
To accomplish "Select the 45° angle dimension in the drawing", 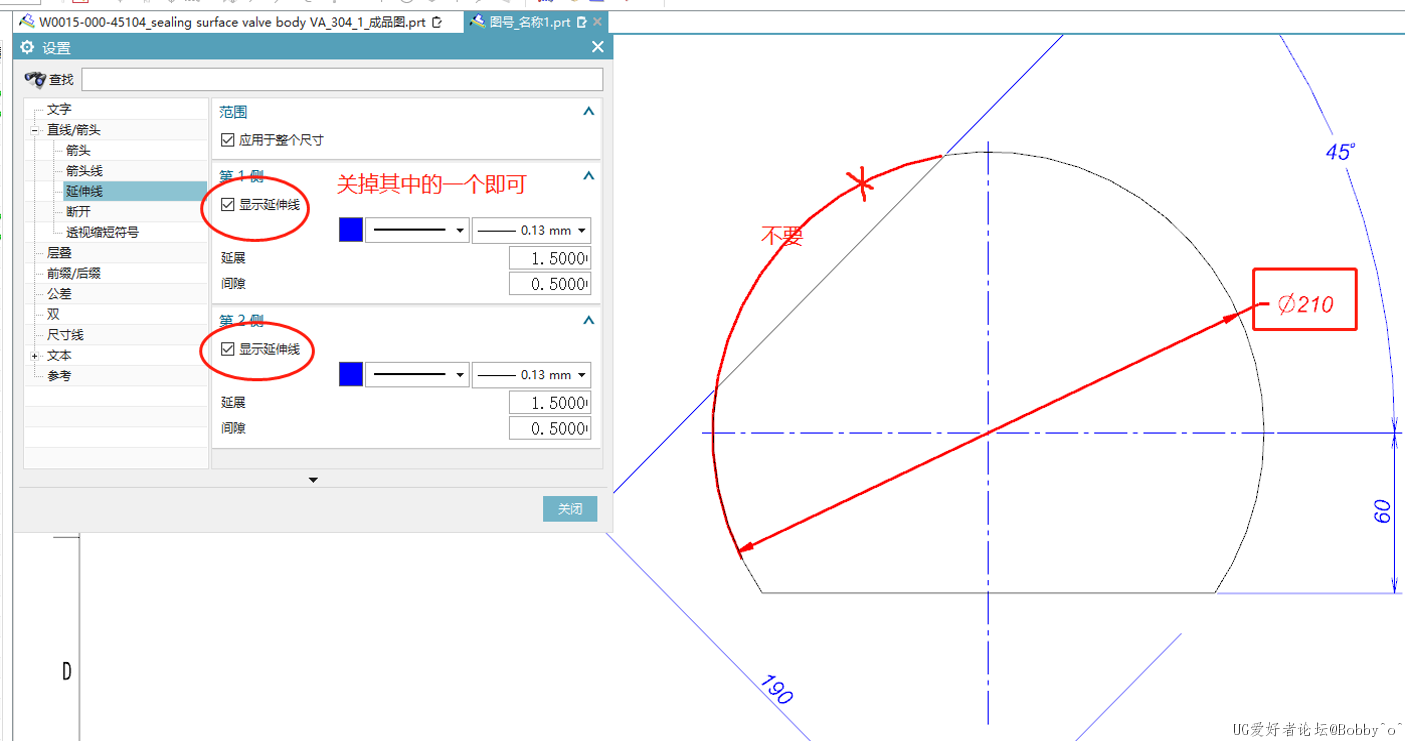I will [x=1340, y=152].
